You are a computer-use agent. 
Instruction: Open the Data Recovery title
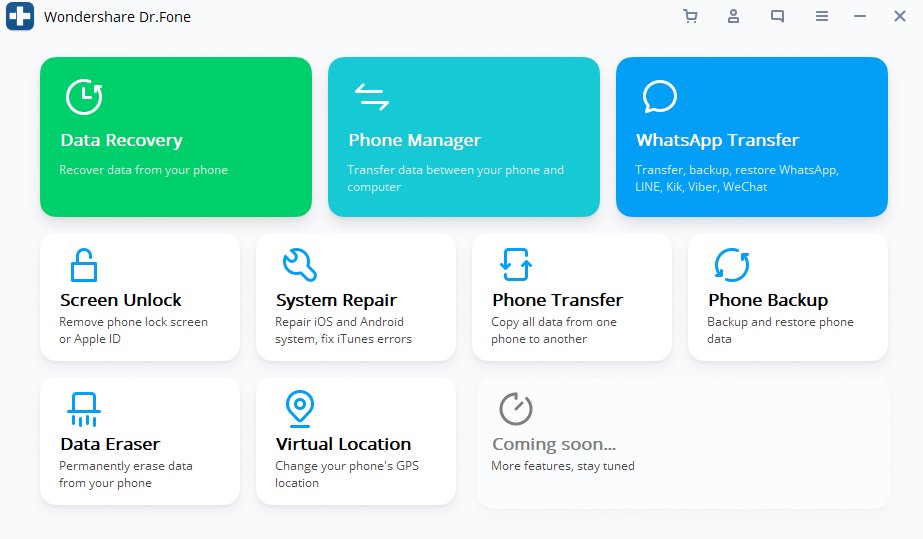click(x=121, y=140)
